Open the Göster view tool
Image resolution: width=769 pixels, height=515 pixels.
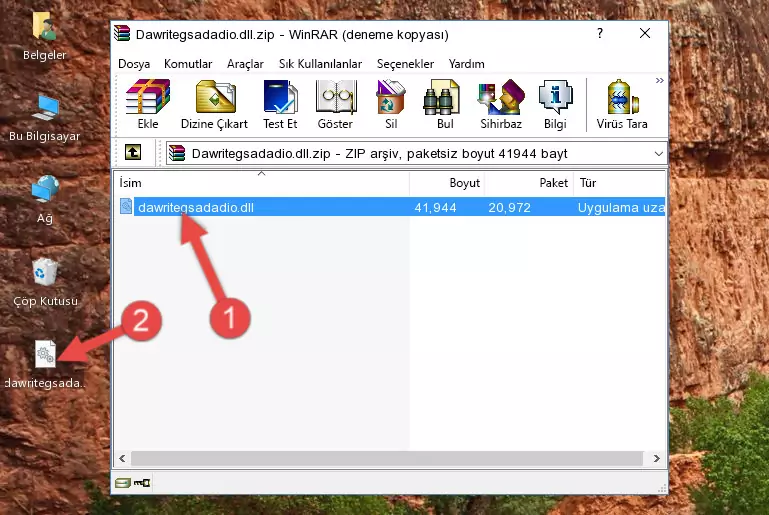[x=335, y=104]
